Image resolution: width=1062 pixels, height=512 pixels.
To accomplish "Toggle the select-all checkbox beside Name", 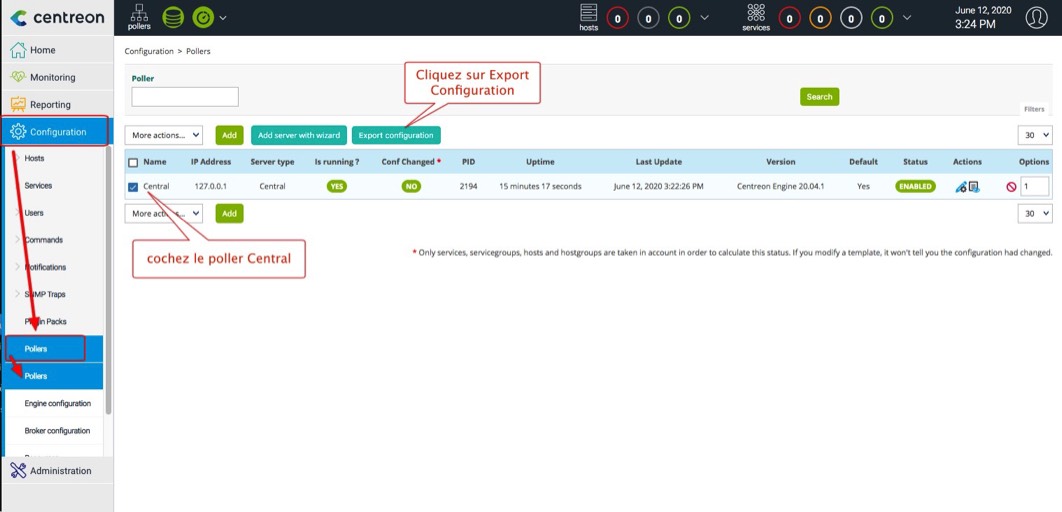I will [x=133, y=162].
